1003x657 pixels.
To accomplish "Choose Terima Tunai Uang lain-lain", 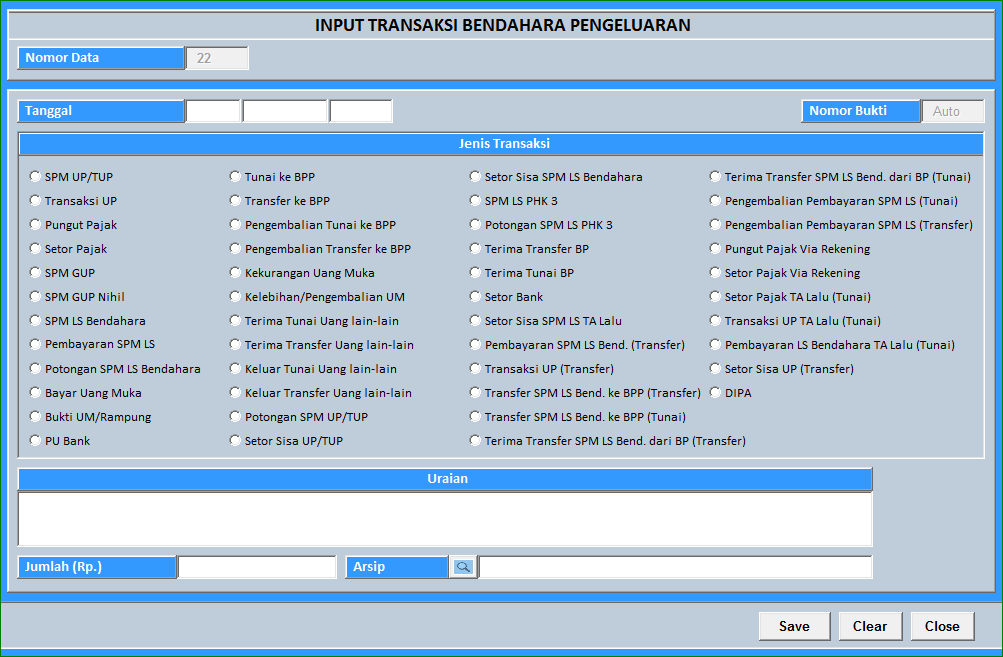I will (236, 320).
